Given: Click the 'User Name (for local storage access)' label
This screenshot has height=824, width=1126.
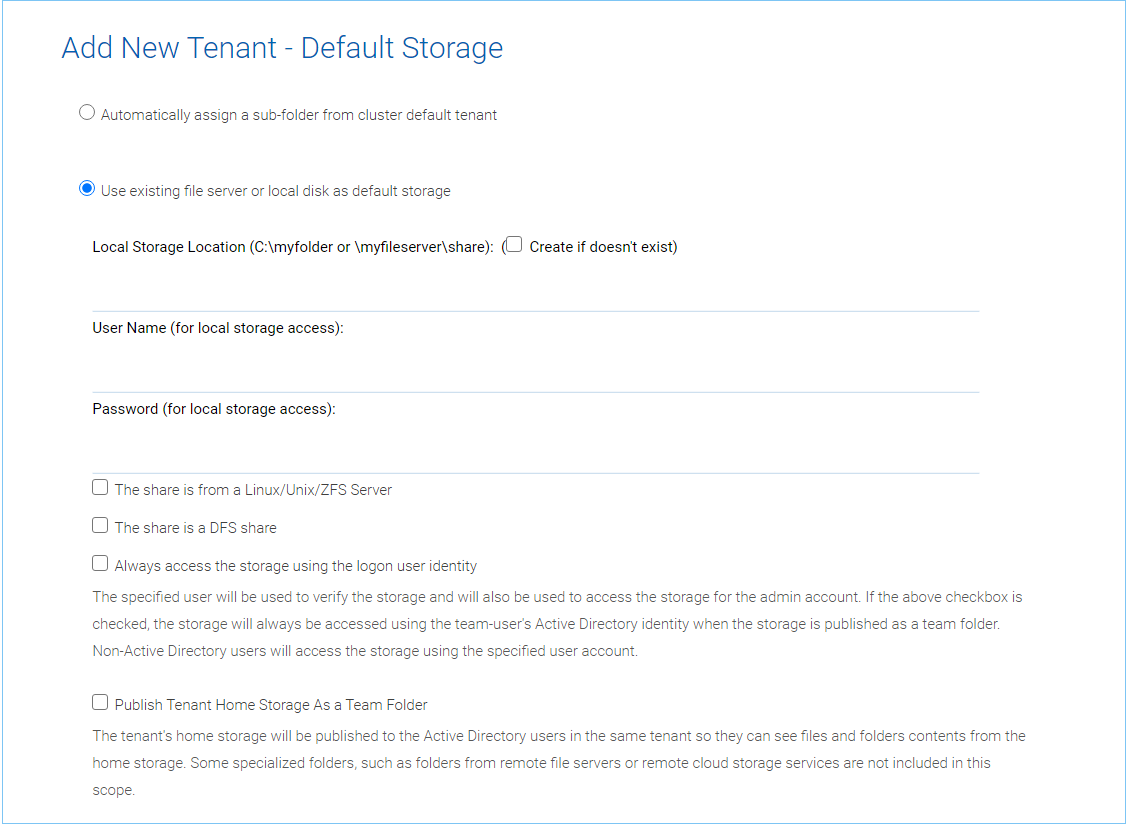Looking at the screenshot, I should tap(218, 328).
